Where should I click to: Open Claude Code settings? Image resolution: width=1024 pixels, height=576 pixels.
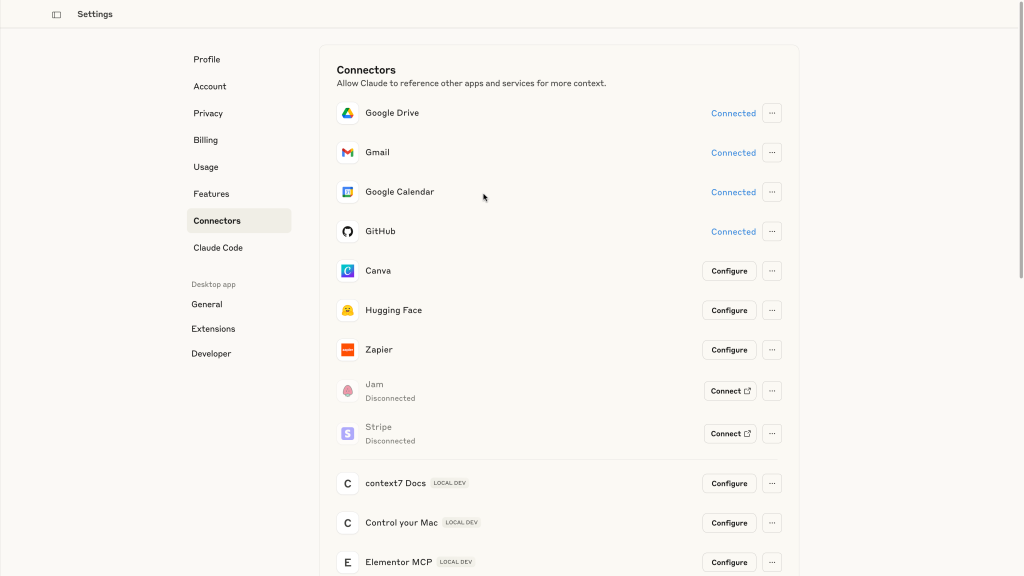(x=239, y=248)
